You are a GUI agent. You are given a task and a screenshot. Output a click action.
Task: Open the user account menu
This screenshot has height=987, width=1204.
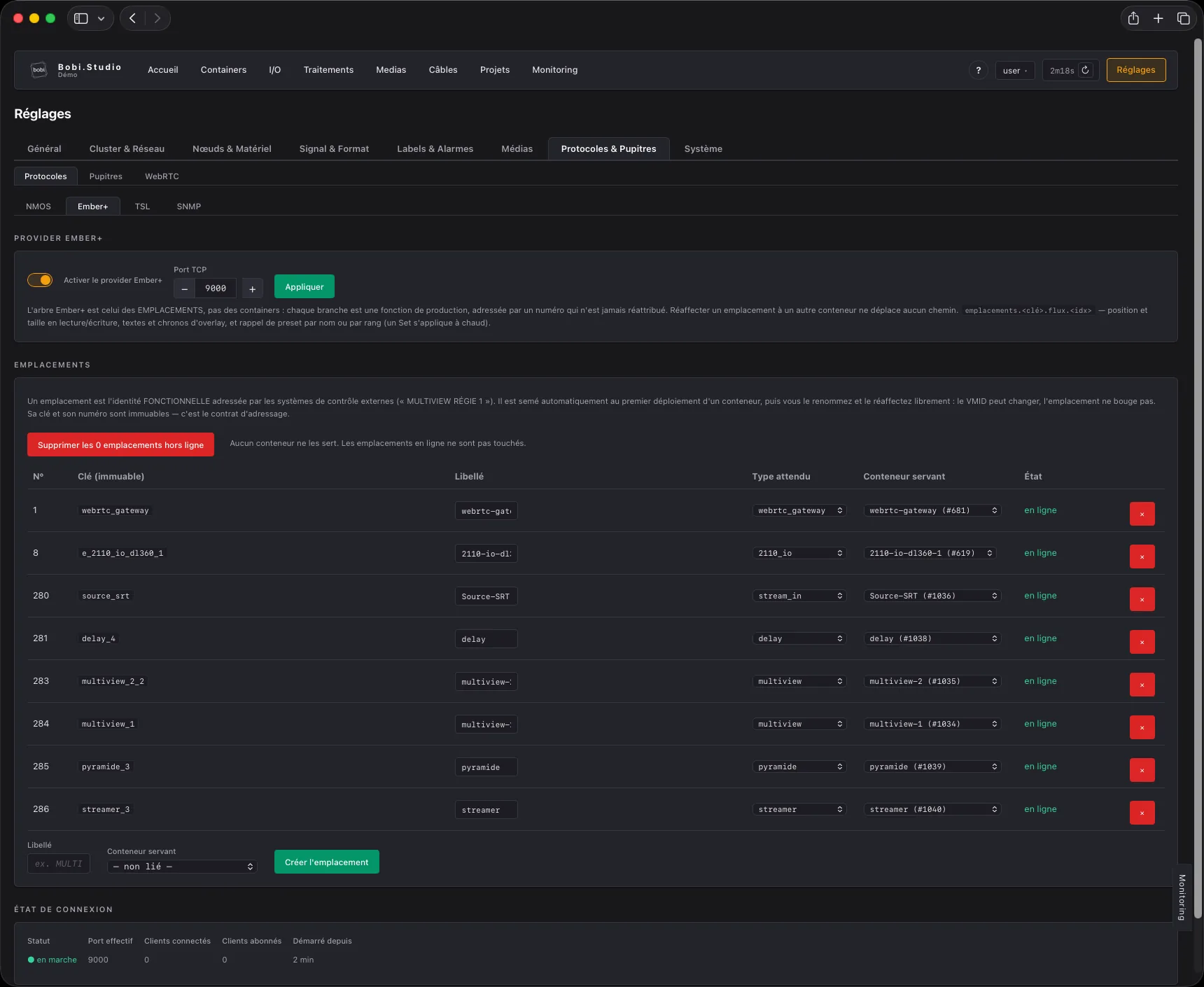coord(1015,70)
